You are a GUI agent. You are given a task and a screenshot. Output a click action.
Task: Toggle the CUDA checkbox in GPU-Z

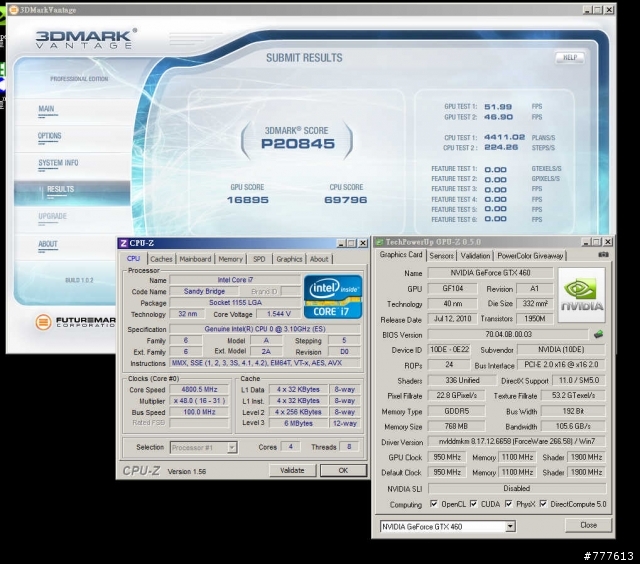[473, 504]
